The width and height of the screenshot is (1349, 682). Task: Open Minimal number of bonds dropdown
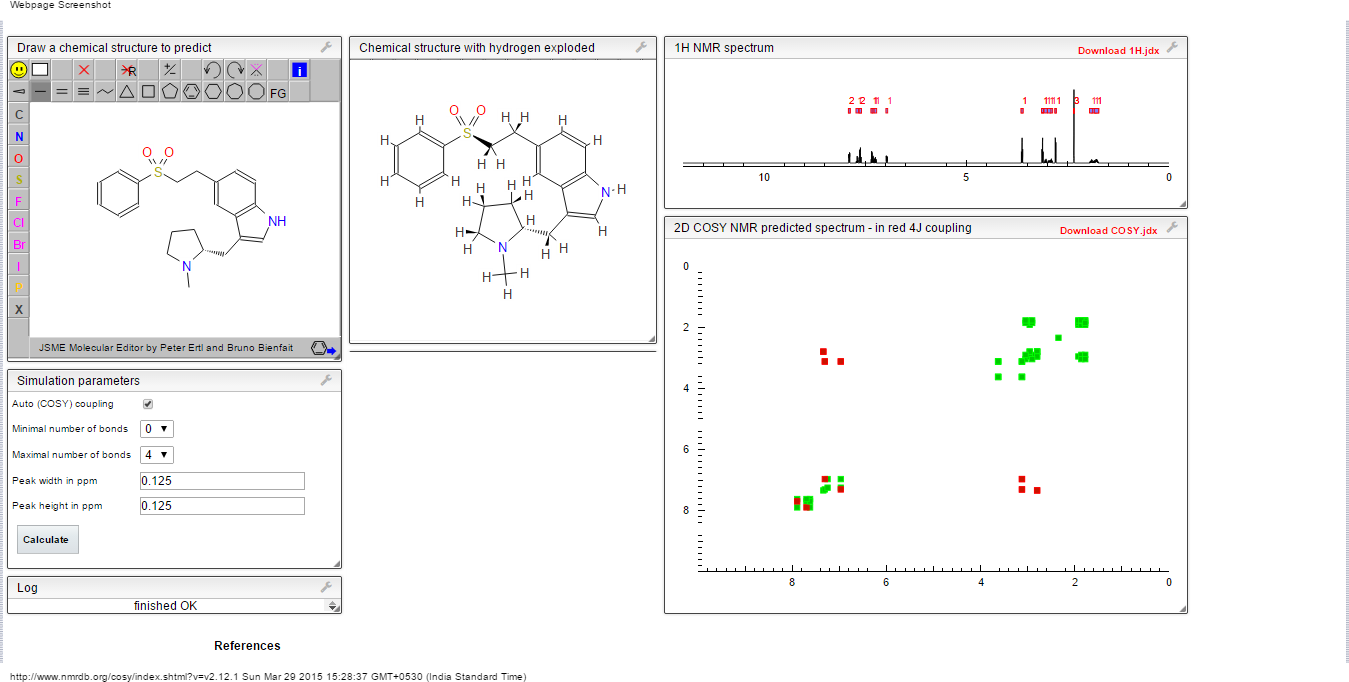[x=157, y=429]
